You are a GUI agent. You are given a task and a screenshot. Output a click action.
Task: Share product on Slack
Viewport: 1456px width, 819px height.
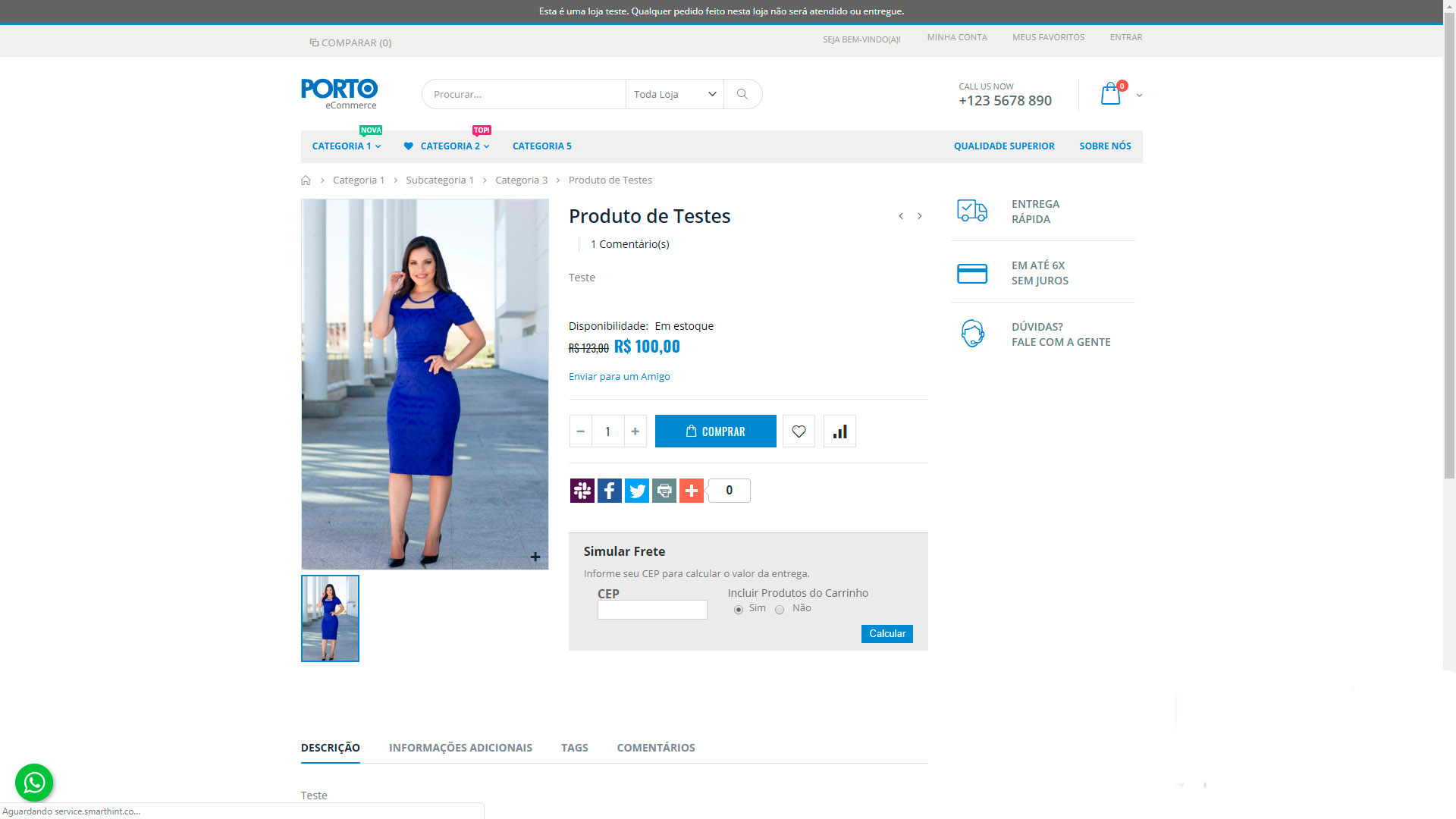582,491
